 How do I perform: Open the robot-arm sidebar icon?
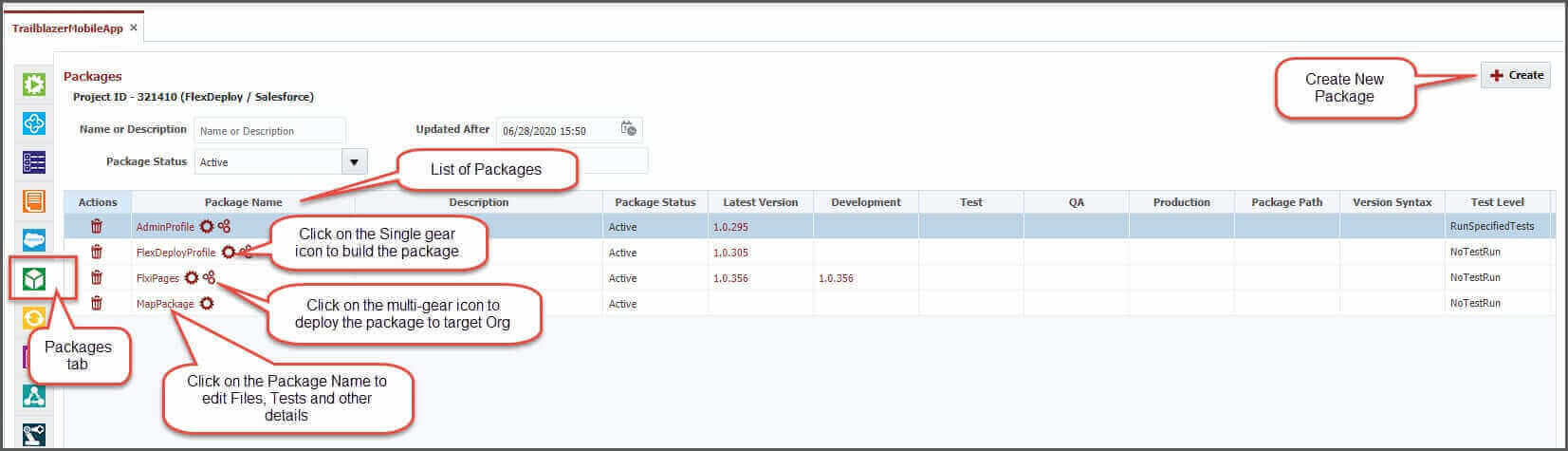pos(34,435)
